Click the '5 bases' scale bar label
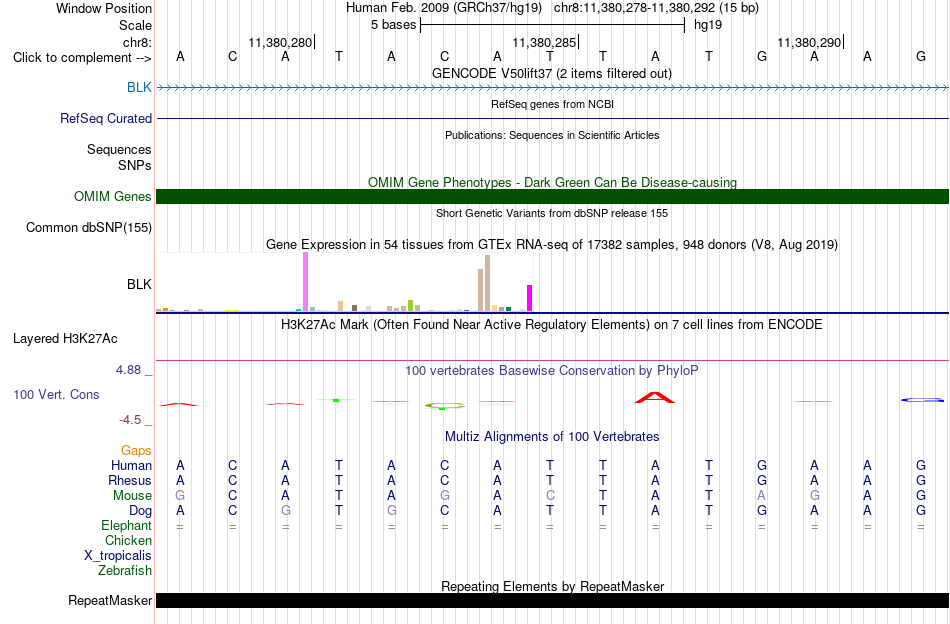The width and height of the screenshot is (950, 624). click(x=394, y=25)
